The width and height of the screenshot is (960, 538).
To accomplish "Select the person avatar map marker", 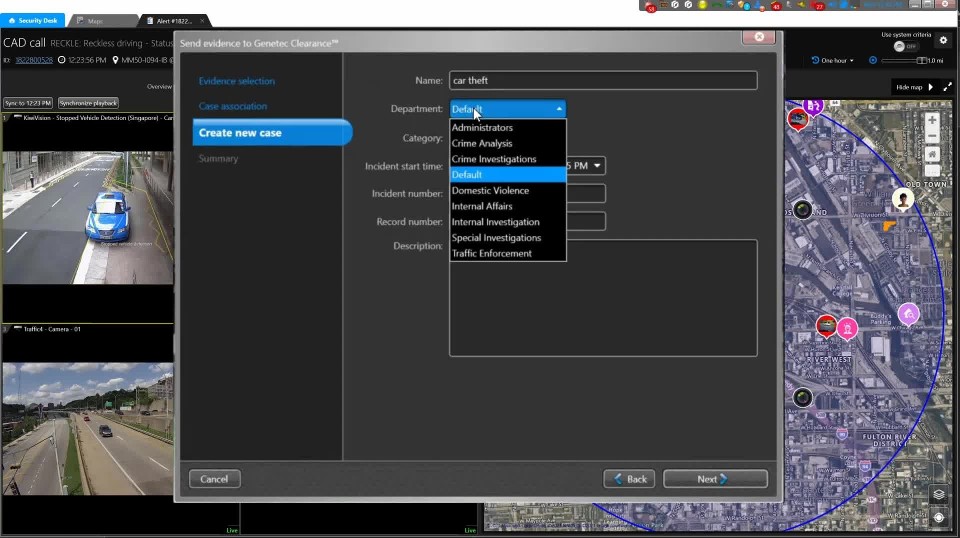I will [x=903, y=199].
